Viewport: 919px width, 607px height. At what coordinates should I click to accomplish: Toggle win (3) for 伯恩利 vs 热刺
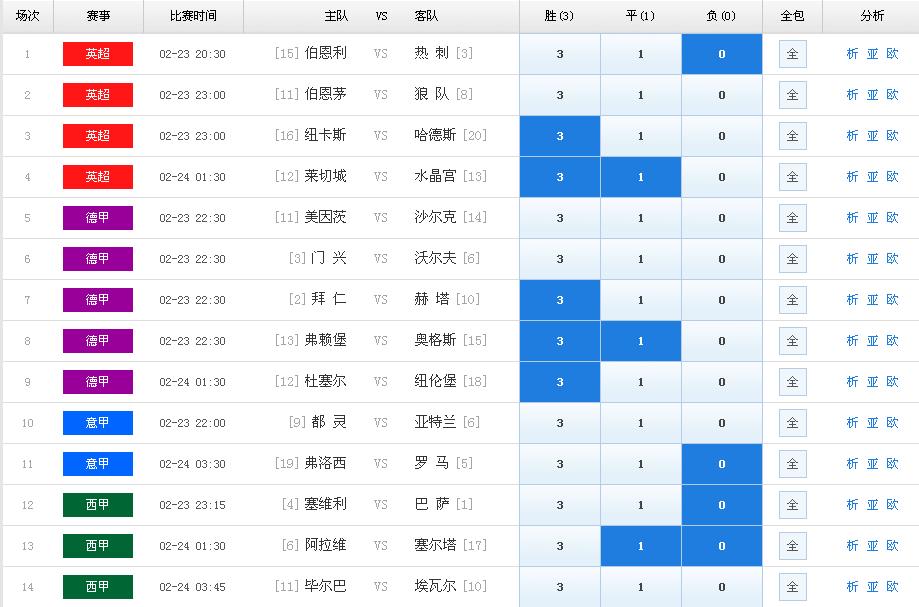click(x=560, y=54)
